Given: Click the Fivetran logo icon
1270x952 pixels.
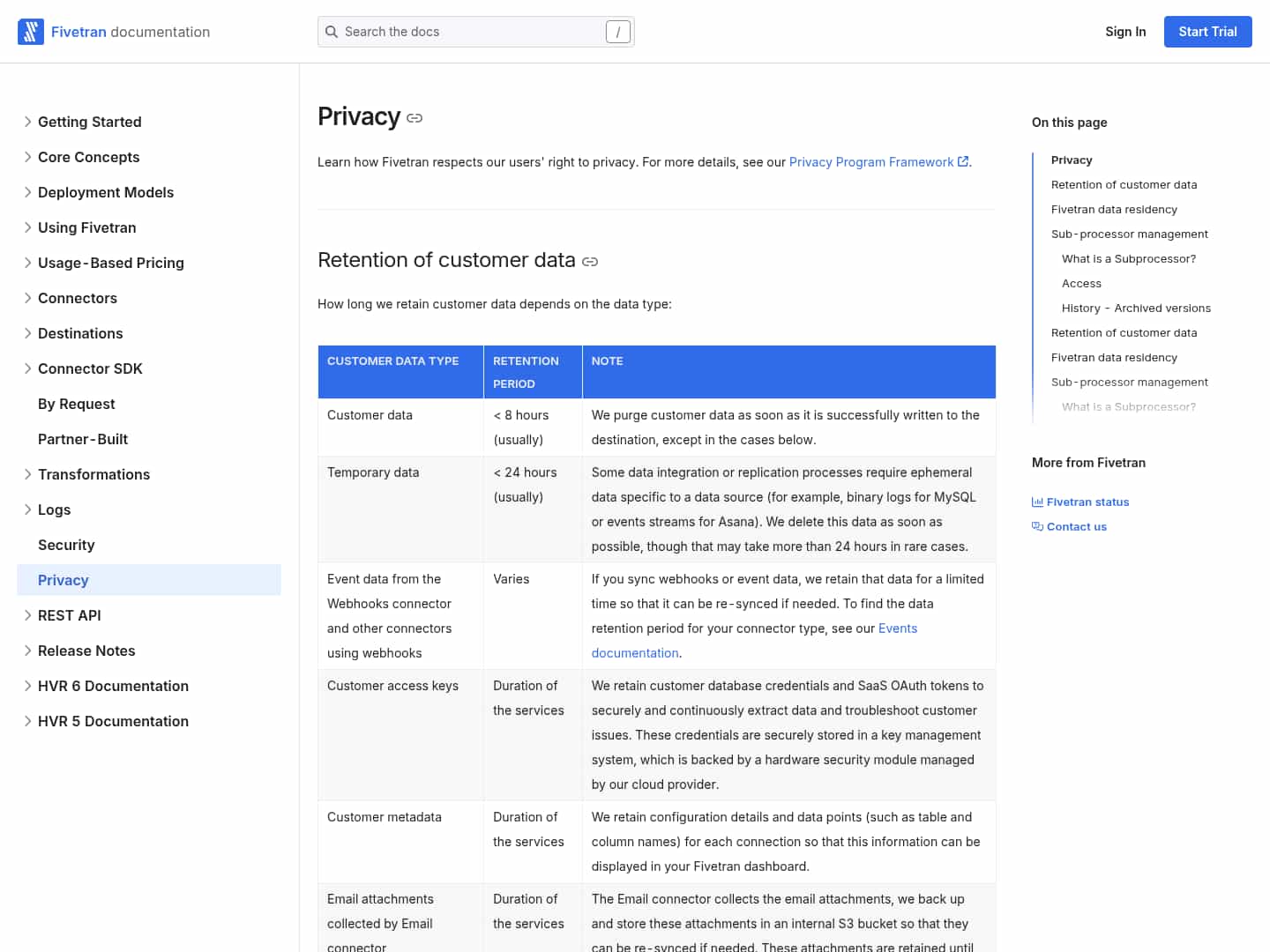Looking at the screenshot, I should [31, 32].
